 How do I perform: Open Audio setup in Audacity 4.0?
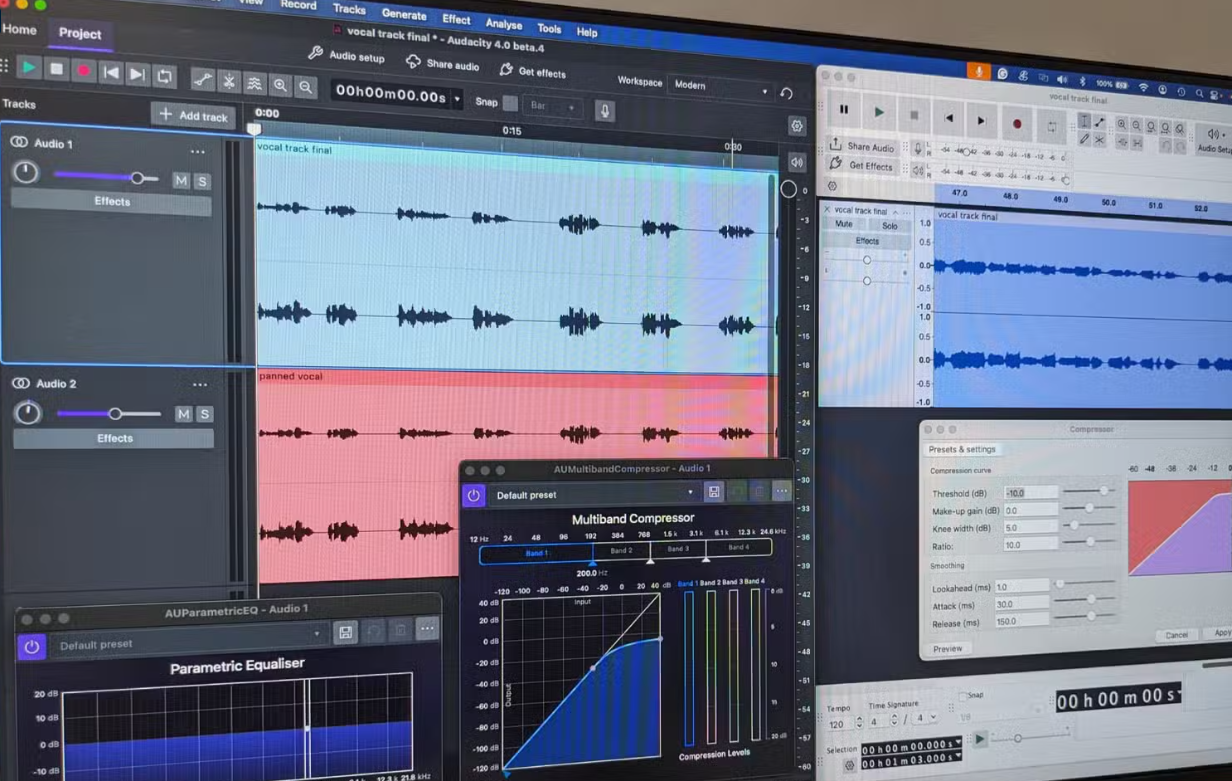(x=346, y=56)
